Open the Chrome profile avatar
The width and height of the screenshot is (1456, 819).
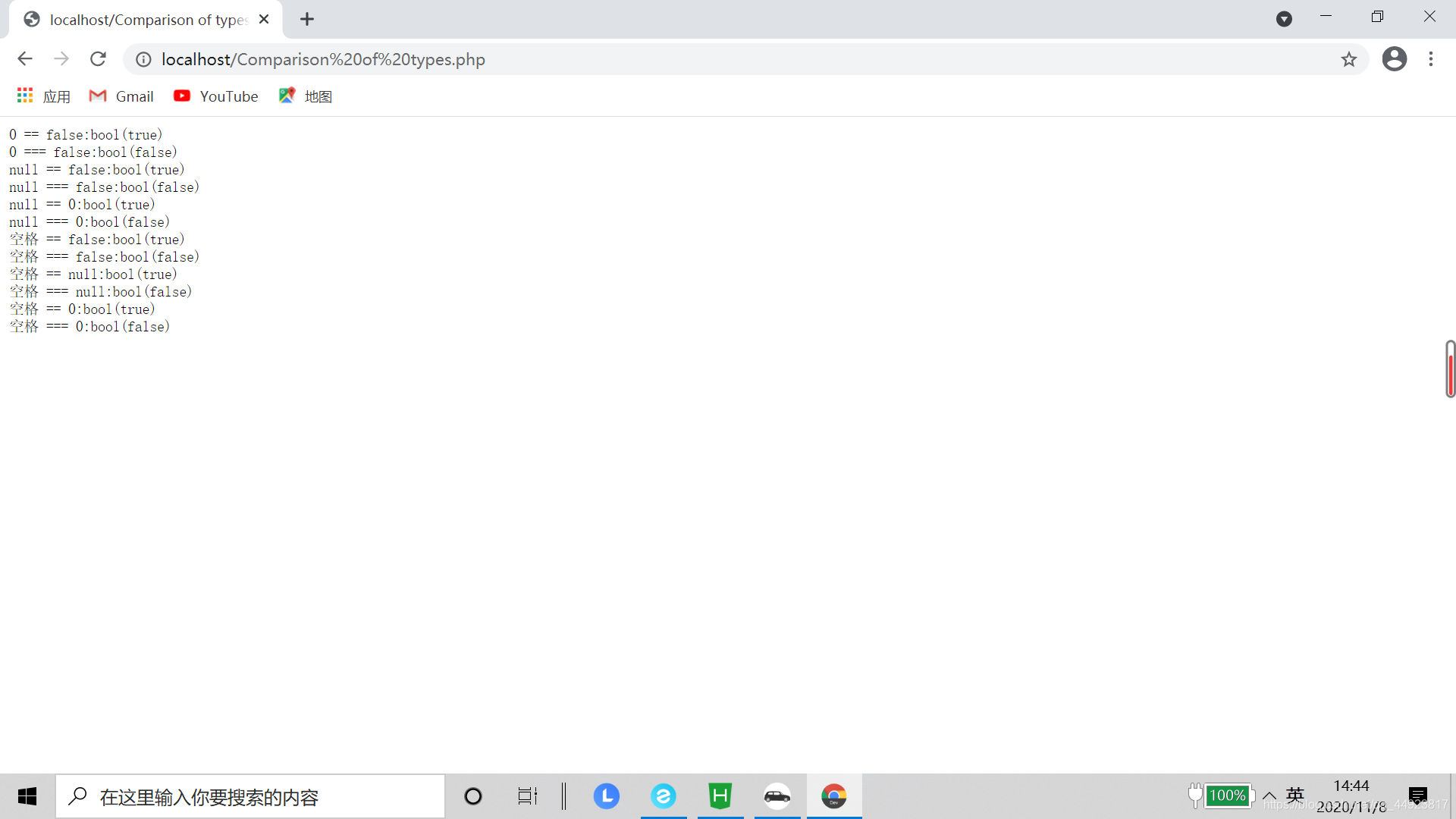tap(1394, 59)
